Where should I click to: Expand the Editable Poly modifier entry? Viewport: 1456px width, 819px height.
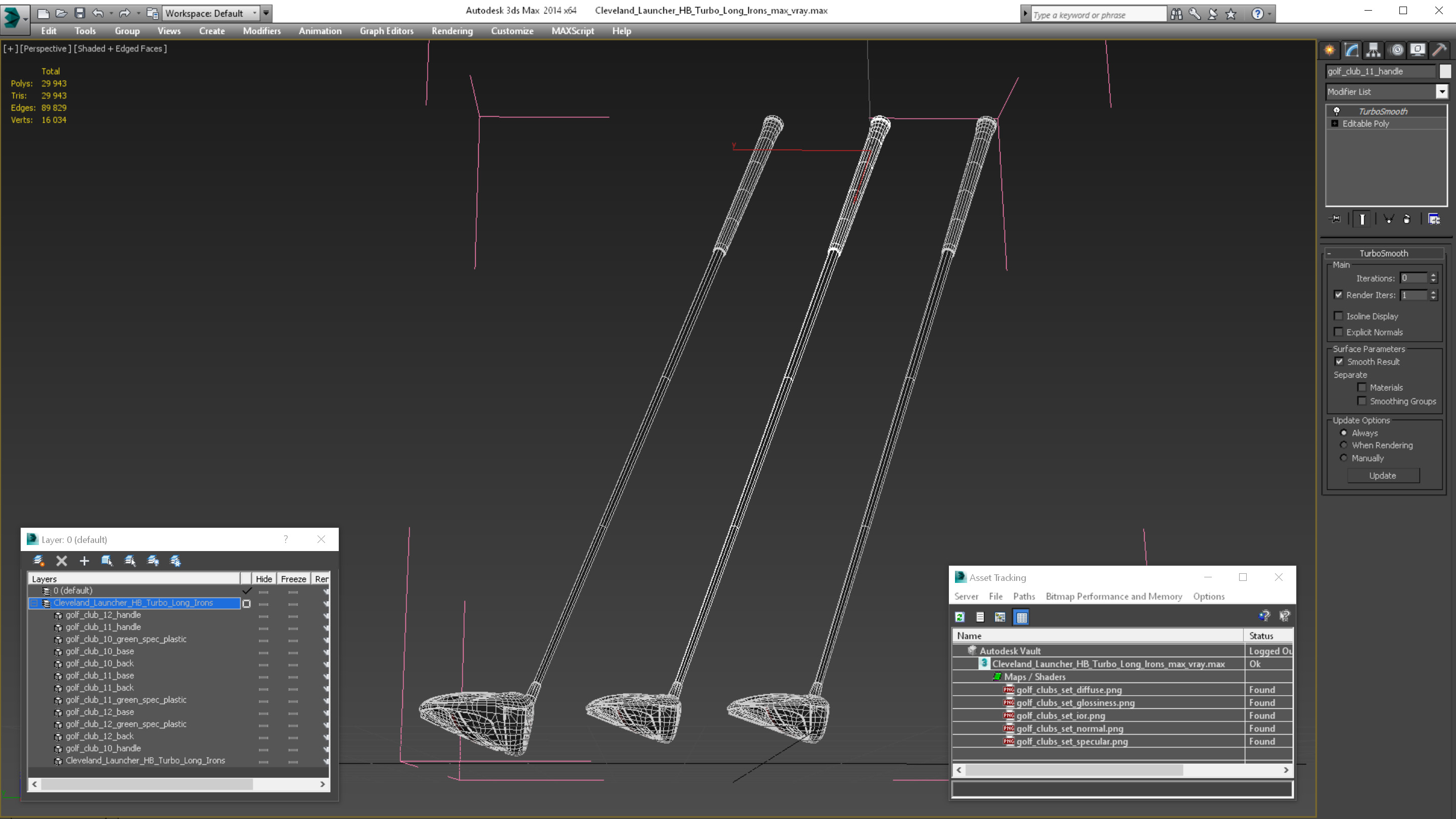(1335, 124)
